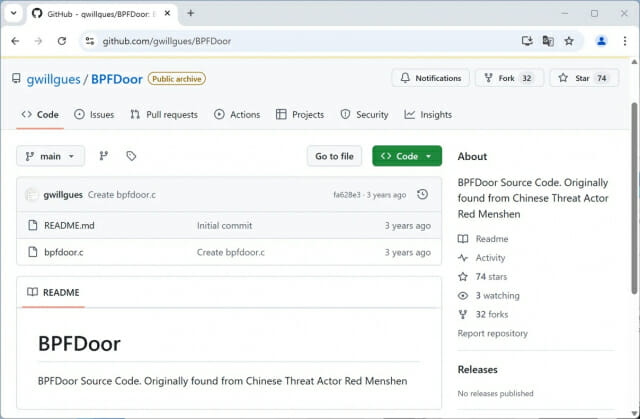This screenshot has height=419, width=640.
Task: Open the green Code dropdown
Action: (406, 156)
